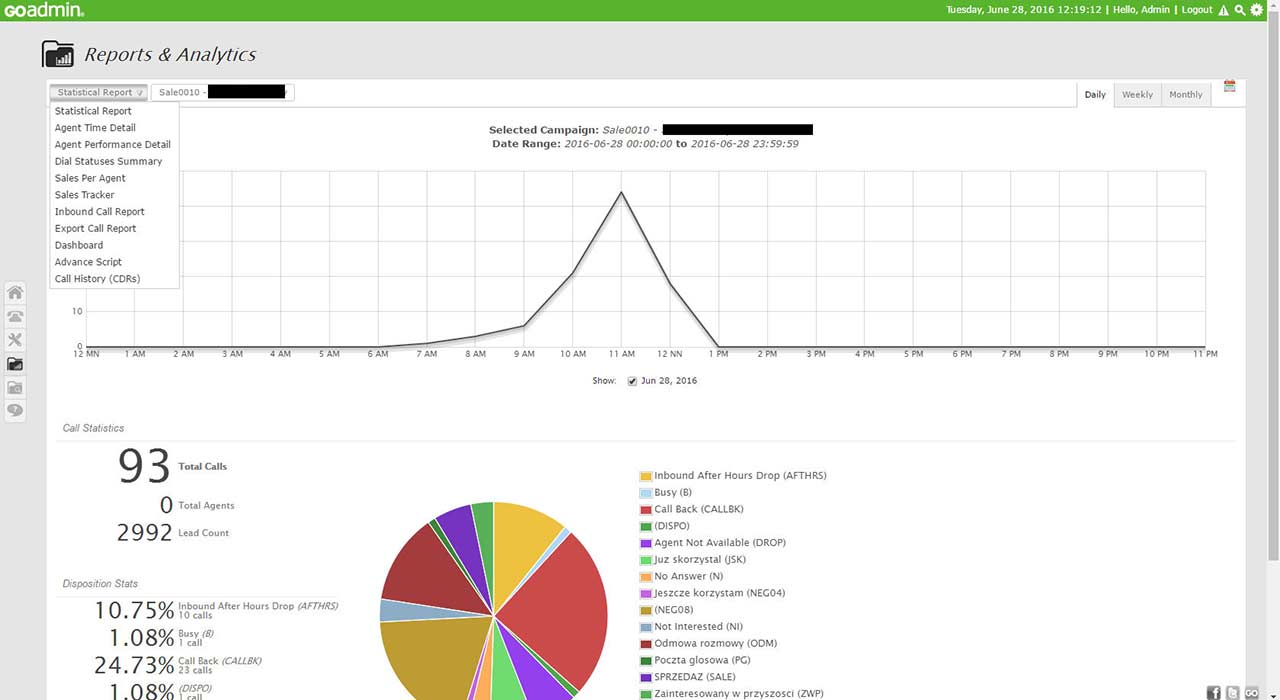Open Sales Tracker report
The width and height of the screenshot is (1280, 700).
click(85, 195)
